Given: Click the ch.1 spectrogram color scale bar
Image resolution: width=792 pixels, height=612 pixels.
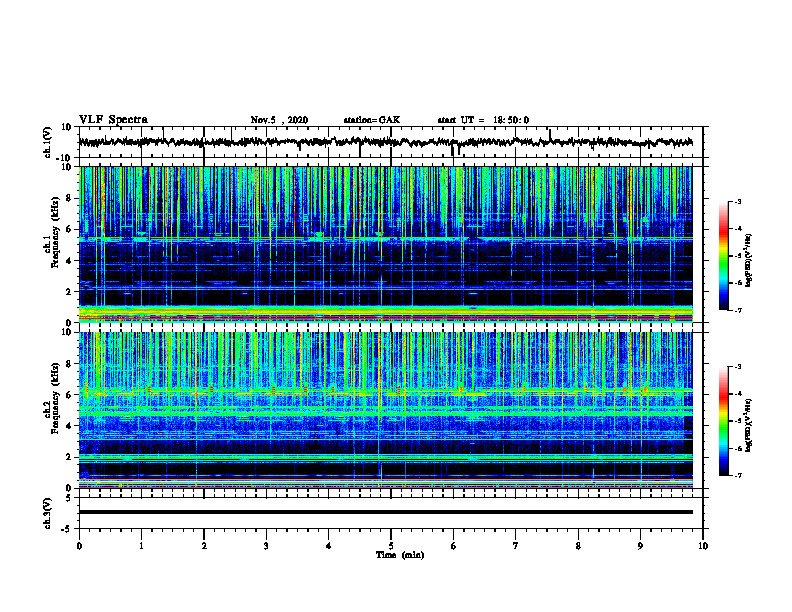Looking at the screenshot, I should click(724, 256).
